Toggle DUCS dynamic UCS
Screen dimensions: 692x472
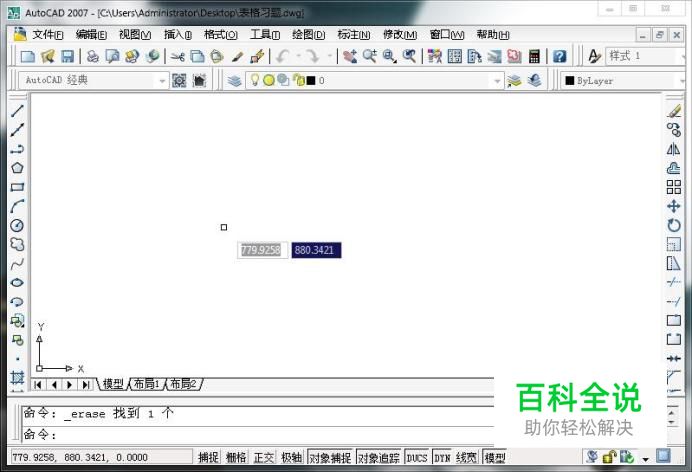[417, 458]
